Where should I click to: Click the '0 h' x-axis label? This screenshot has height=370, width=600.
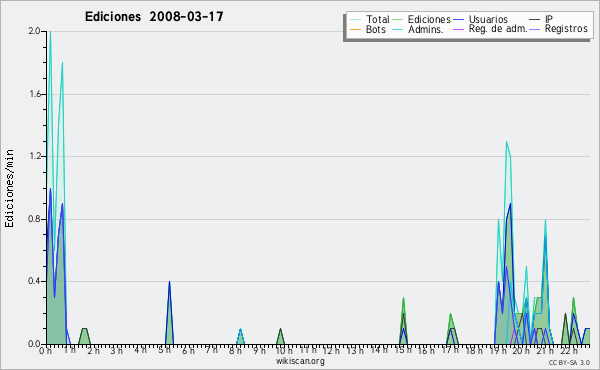point(45,351)
